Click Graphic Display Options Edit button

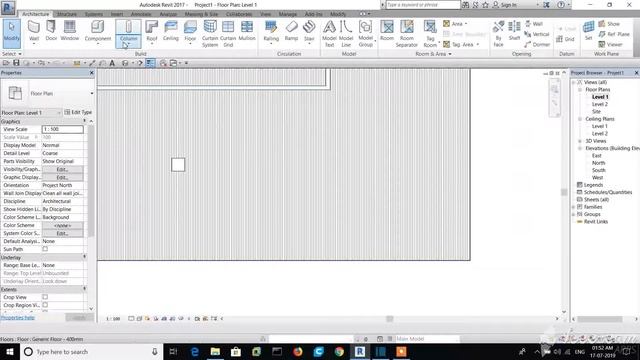point(62,178)
